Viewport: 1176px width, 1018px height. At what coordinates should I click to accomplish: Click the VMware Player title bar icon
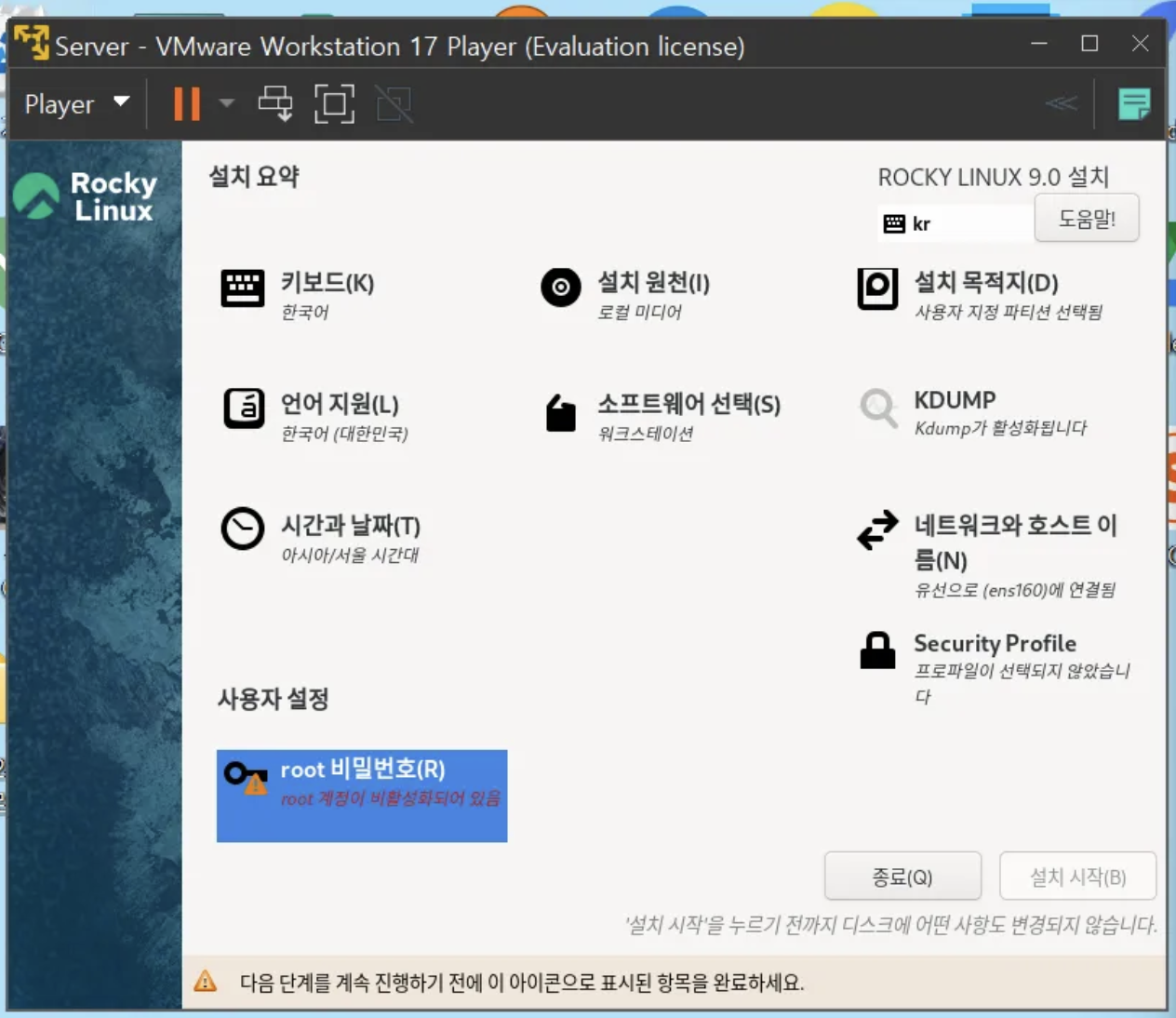point(32,44)
